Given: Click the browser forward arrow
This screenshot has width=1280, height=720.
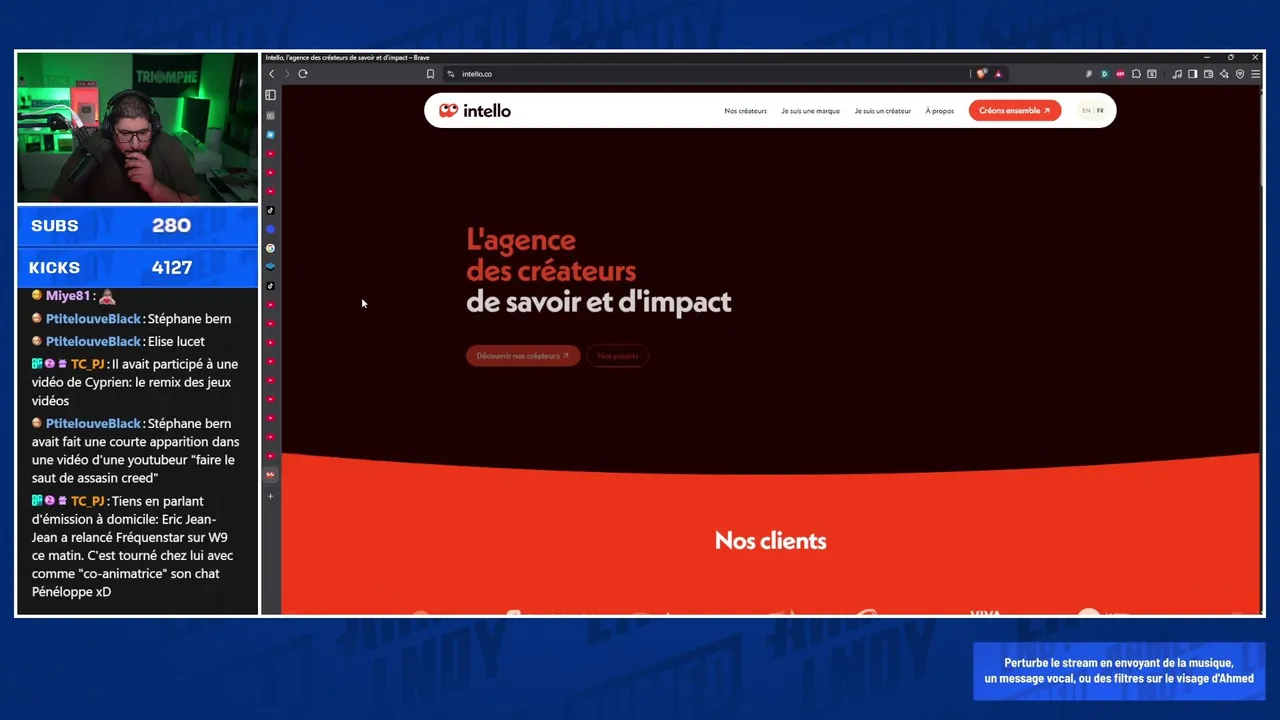Looking at the screenshot, I should (x=286, y=74).
